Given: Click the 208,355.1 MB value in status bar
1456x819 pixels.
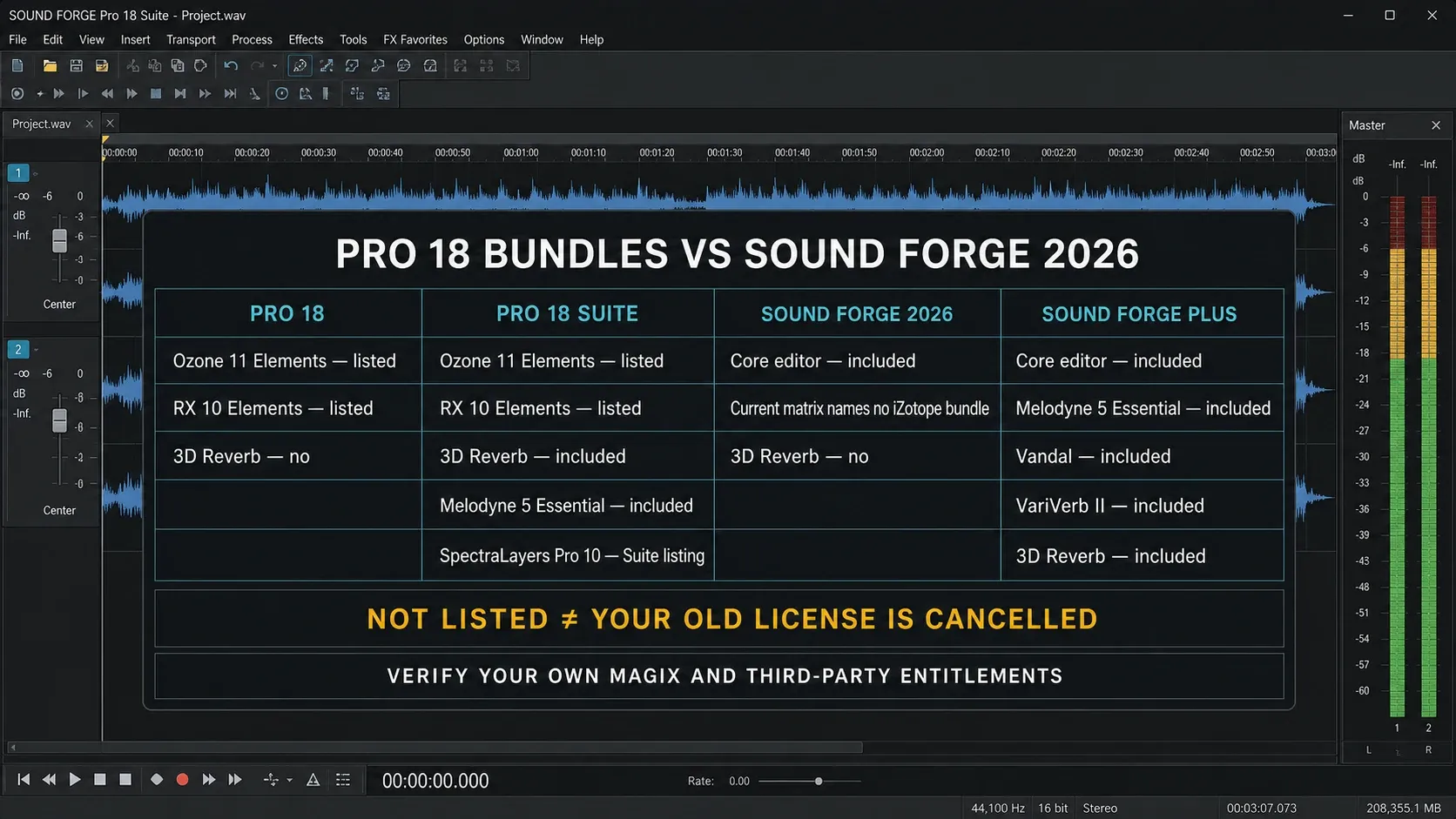Looking at the screenshot, I should coord(1404,808).
